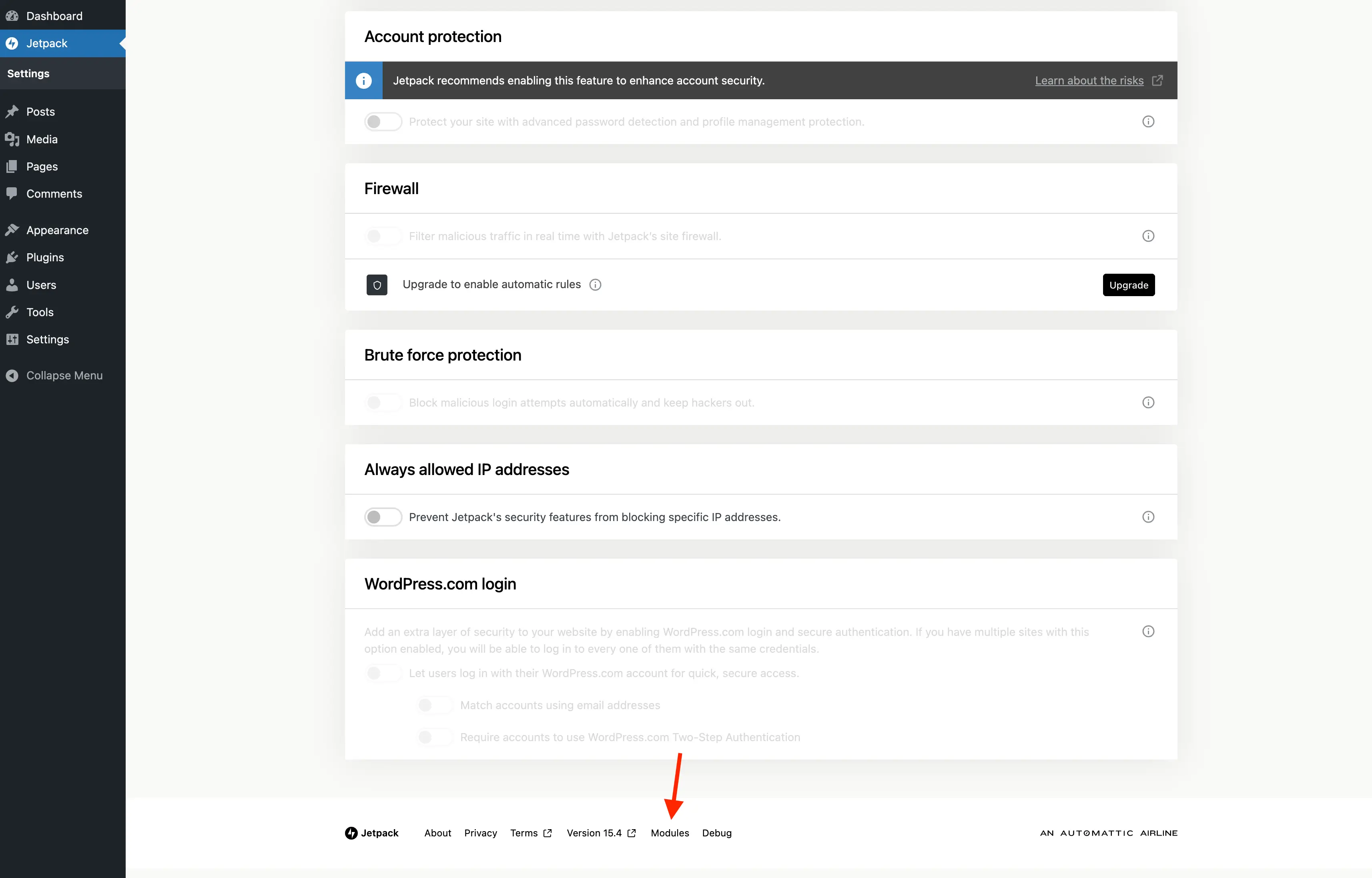
Task: Click the Upgrade button for automatic rules
Action: (x=1129, y=285)
